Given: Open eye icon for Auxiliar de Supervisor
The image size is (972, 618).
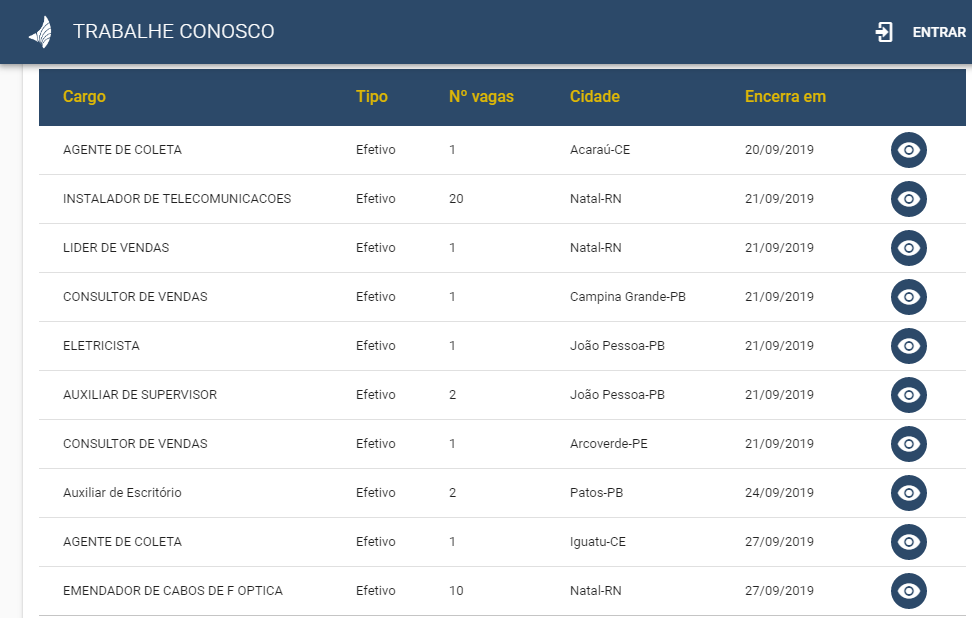Looking at the screenshot, I should 908,395.
